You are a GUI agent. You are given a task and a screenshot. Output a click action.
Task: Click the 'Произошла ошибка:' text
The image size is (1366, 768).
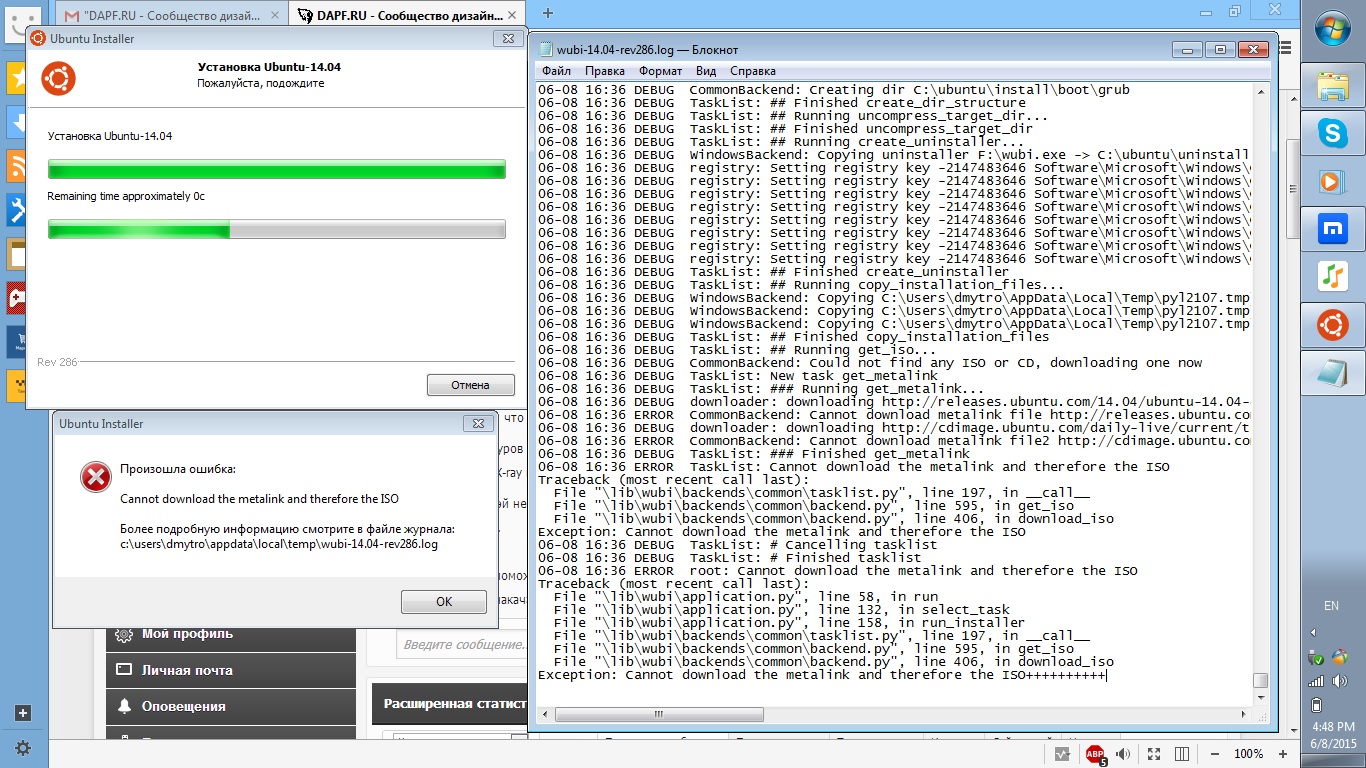(179, 468)
